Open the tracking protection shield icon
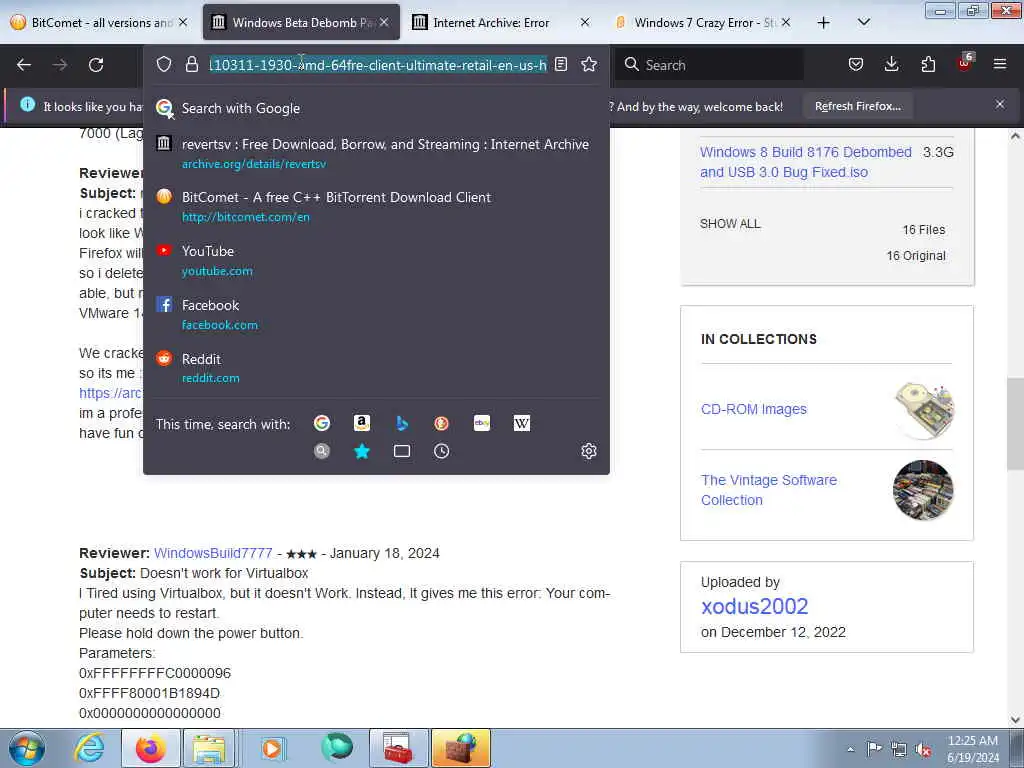The height and width of the screenshot is (768, 1024). pyautogui.click(x=164, y=64)
